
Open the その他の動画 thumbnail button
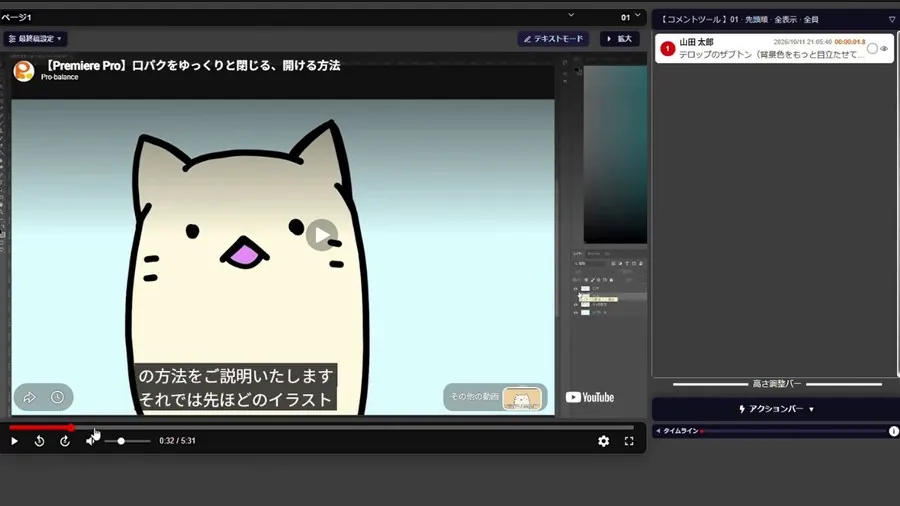click(495, 397)
